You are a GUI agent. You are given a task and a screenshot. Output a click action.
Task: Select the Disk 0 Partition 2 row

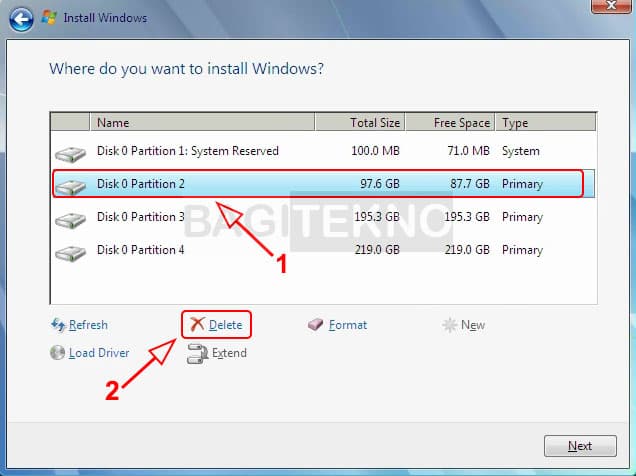[x=323, y=184]
